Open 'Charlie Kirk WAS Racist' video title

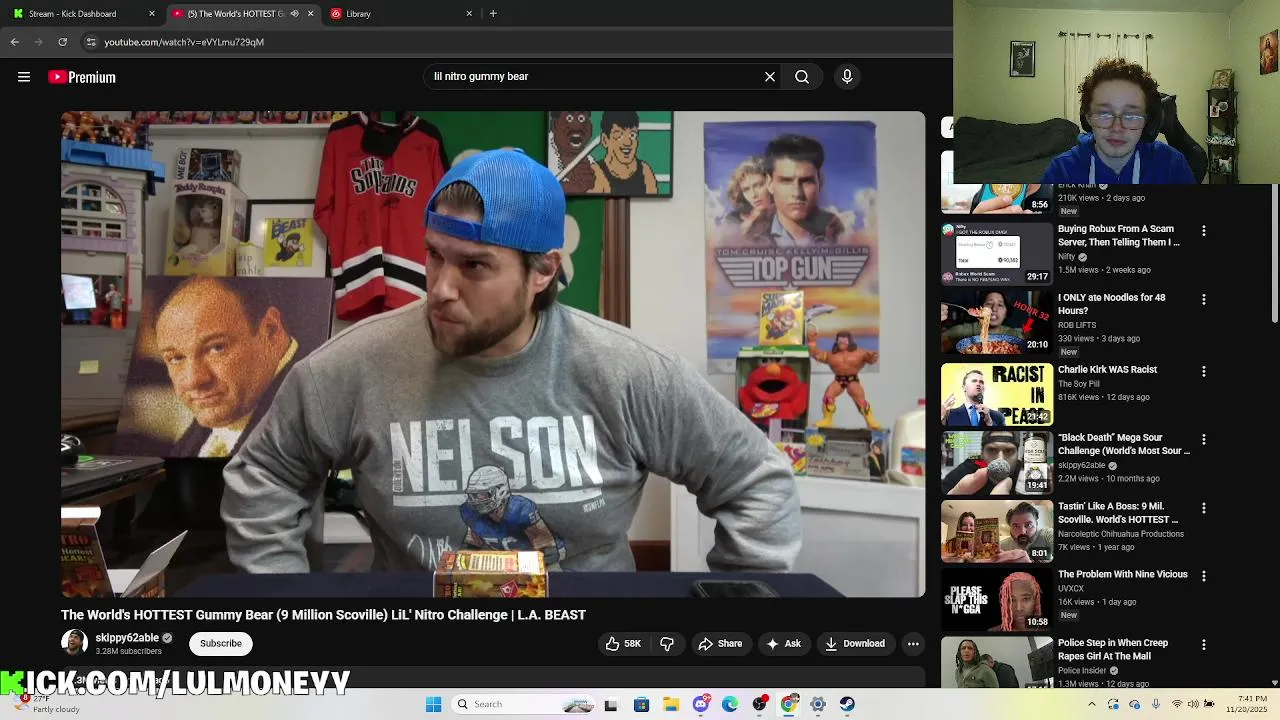pos(1107,370)
